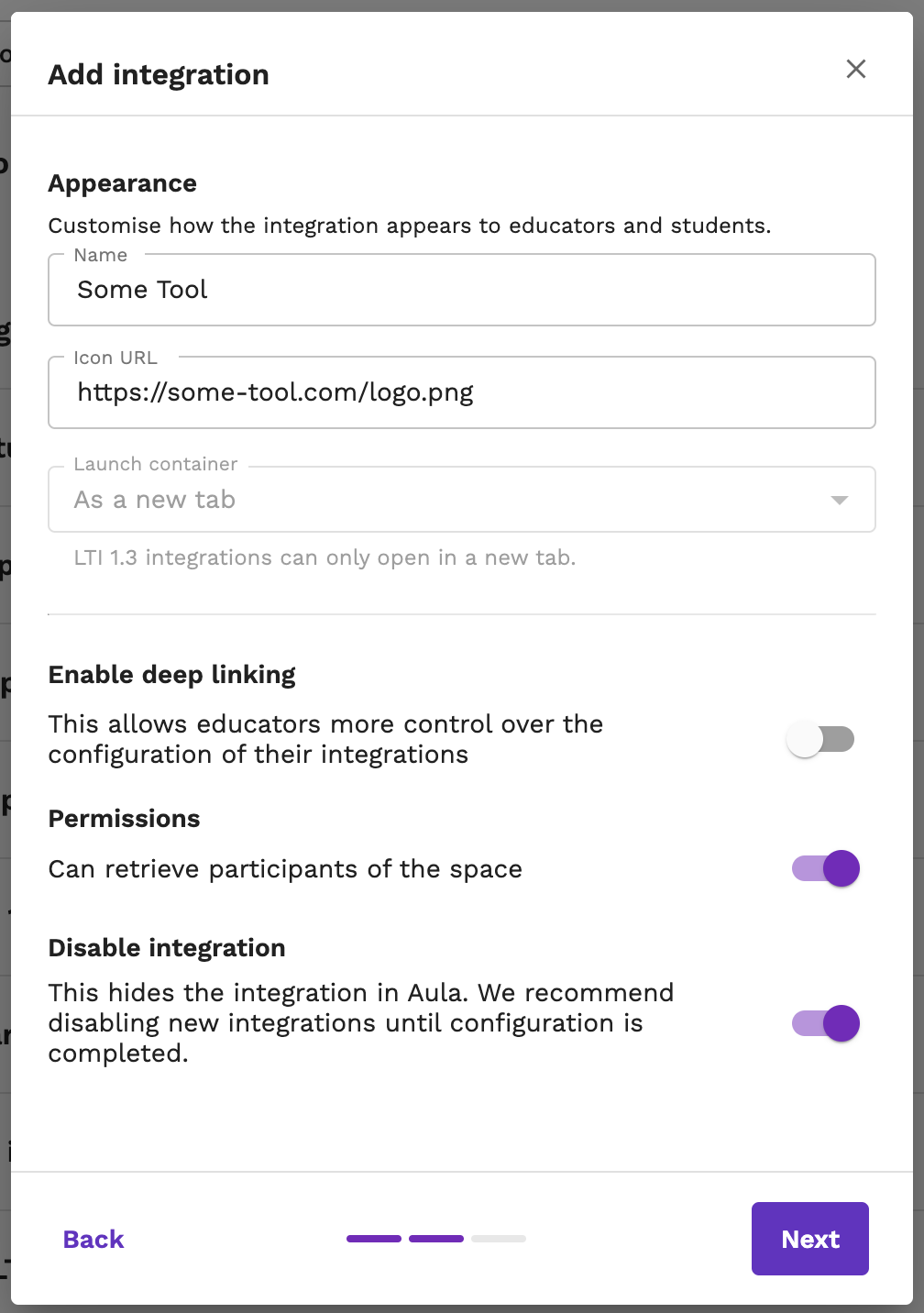Click the Enable deep linking heading
The height and width of the screenshot is (1313, 924).
pyautogui.click(x=172, y=675)
